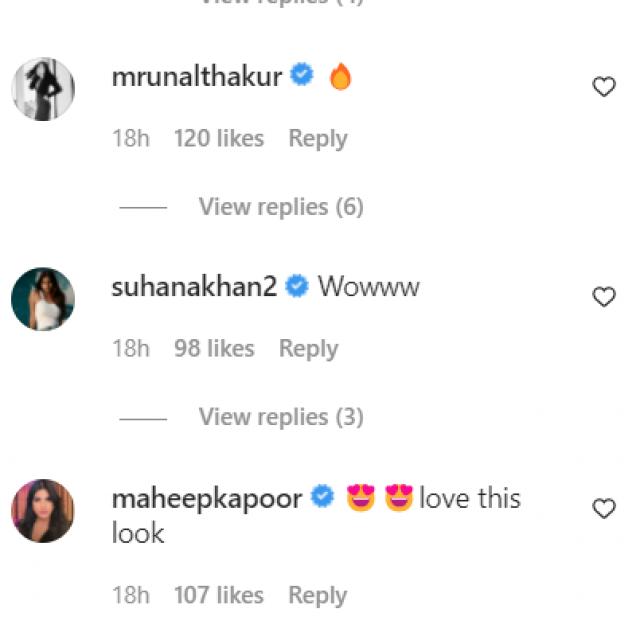
Task: Tap heart on maheepkapoor's comment
Action: pos(604,509)
